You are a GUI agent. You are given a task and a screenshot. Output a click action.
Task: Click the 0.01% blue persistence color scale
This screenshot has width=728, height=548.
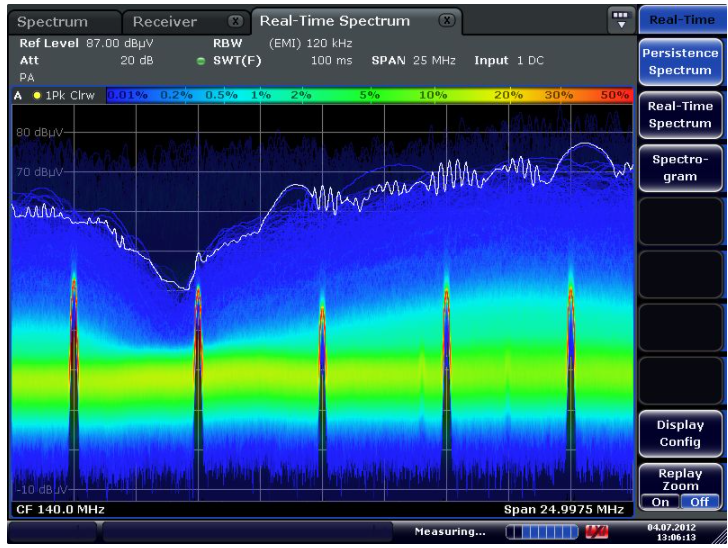[x=127, y=95]
